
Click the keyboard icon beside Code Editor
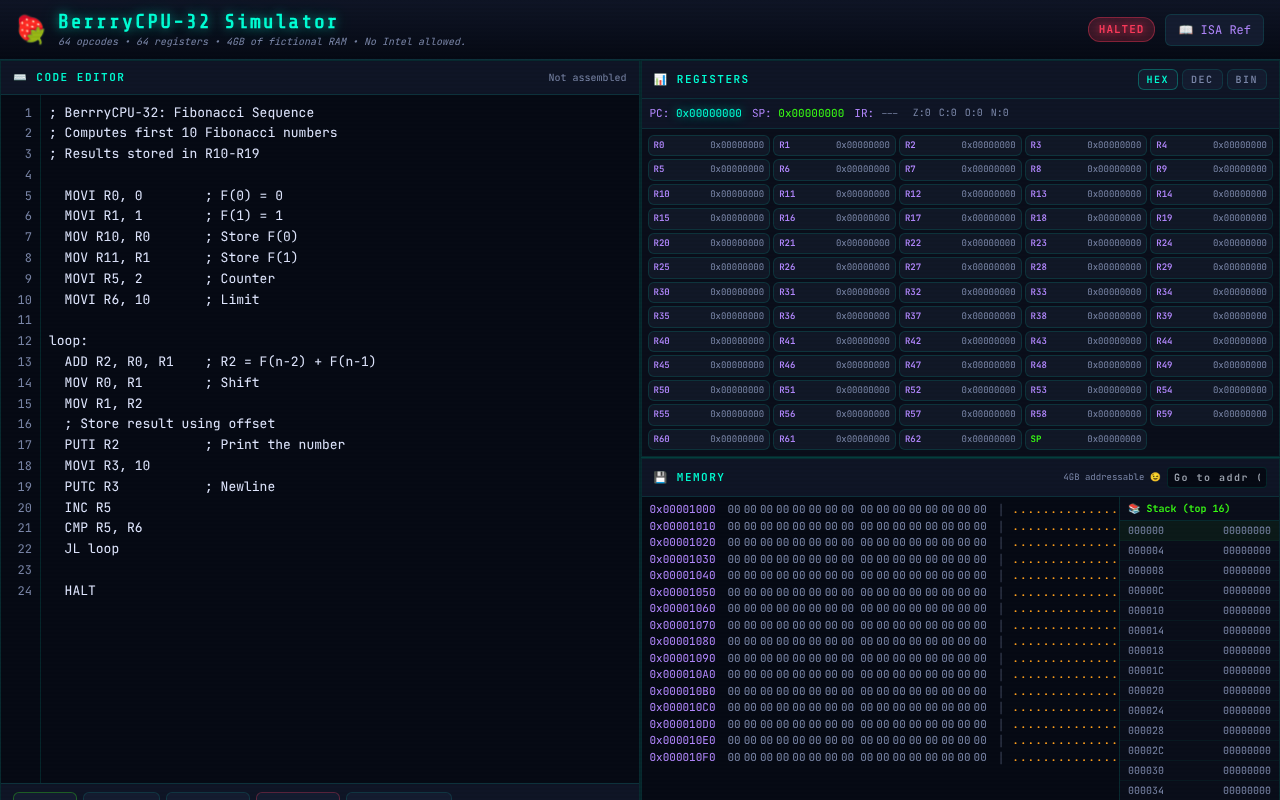pos(20,78)
